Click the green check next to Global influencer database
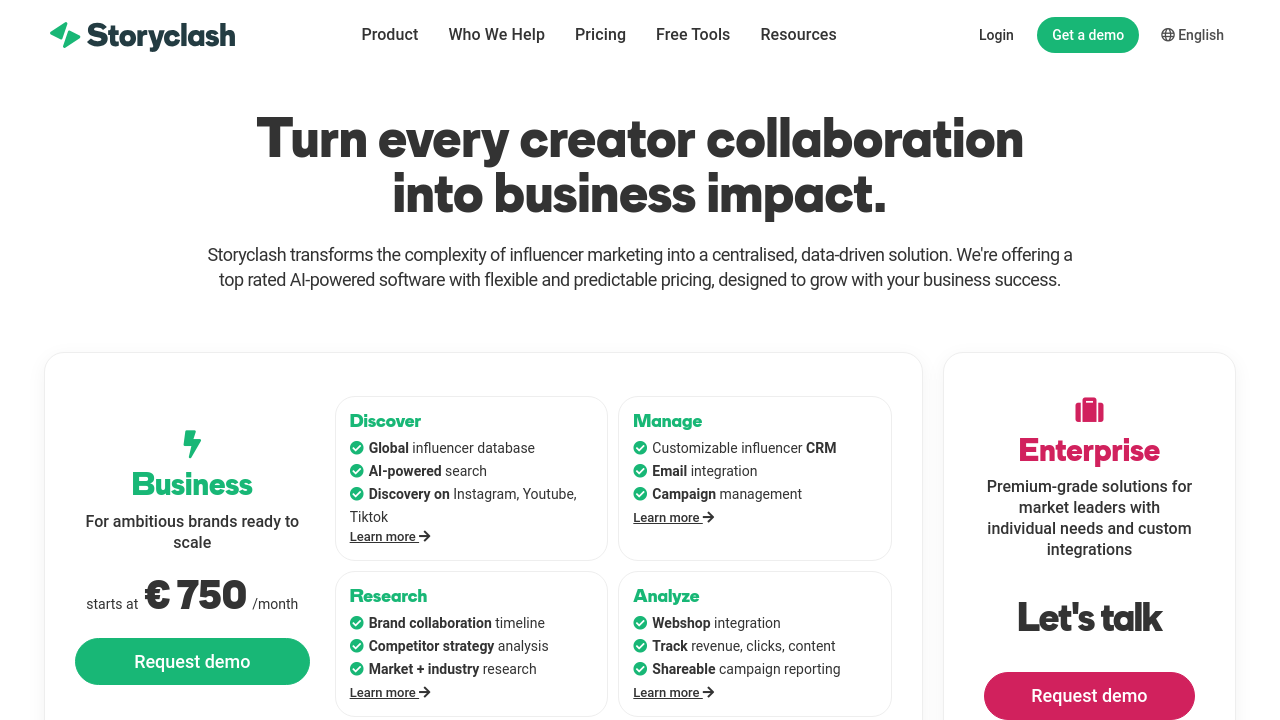This screenshot has width=1280, height=720. (357, 448)
